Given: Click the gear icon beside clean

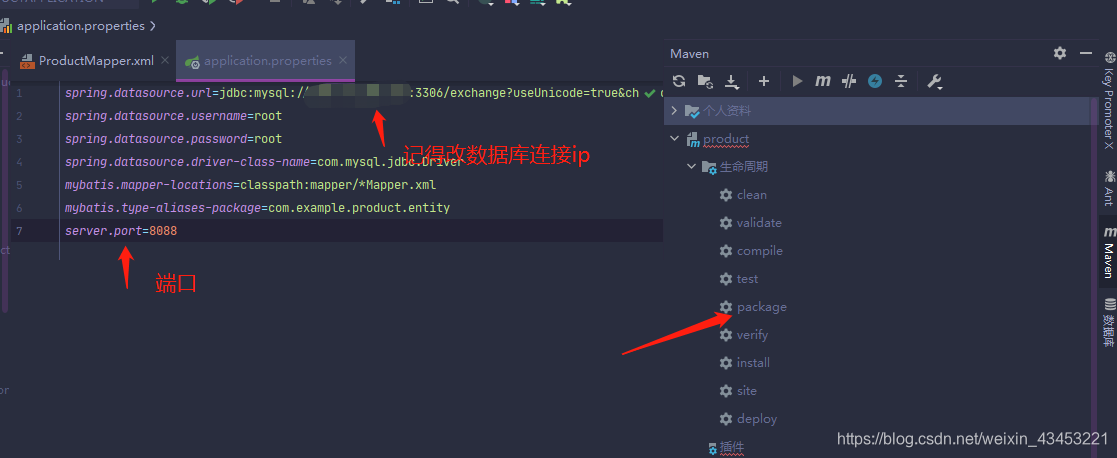Looking at the screenshot, I should click(726, 194).
